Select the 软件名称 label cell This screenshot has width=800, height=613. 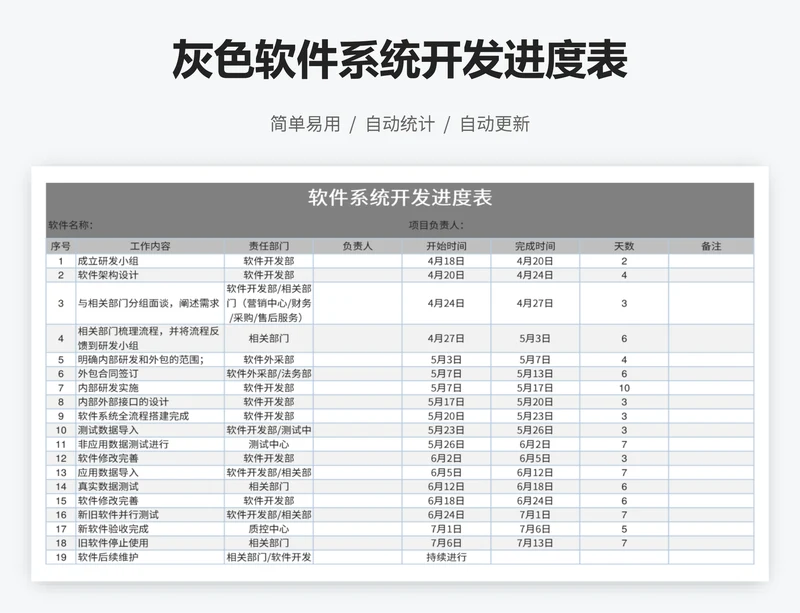click(x=70, y=225)
